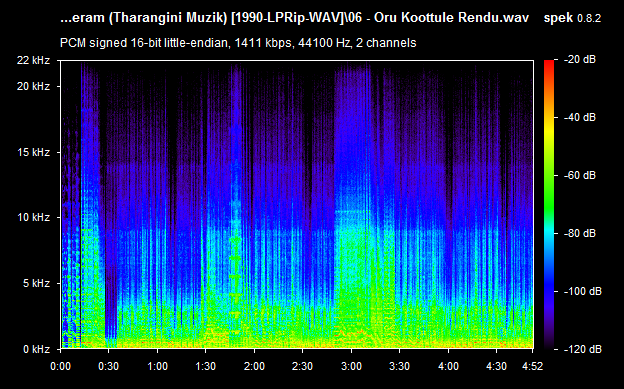
Task: Click the spek 0.8.2 version text
Action: [572, 18]
